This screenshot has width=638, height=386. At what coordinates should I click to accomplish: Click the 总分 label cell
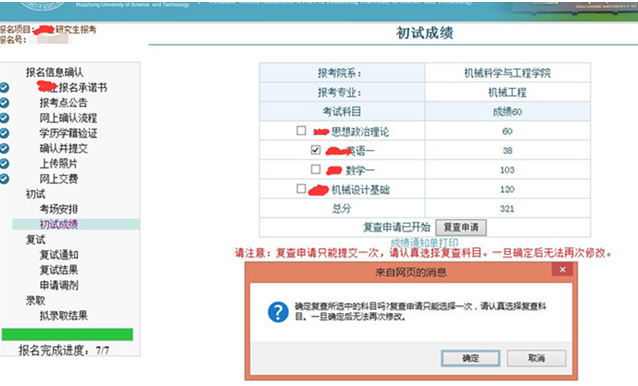pos(342,209)
